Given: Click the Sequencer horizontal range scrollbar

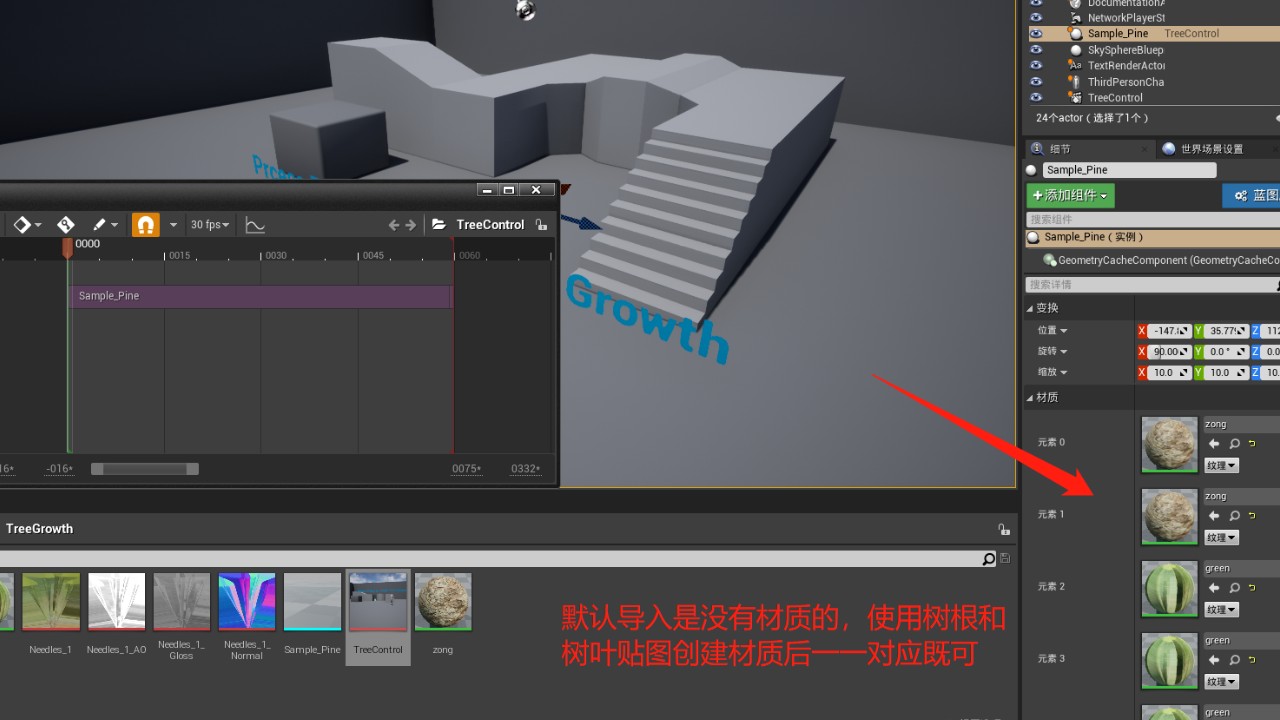Looking at the screenshot, I should pos(145,469).
